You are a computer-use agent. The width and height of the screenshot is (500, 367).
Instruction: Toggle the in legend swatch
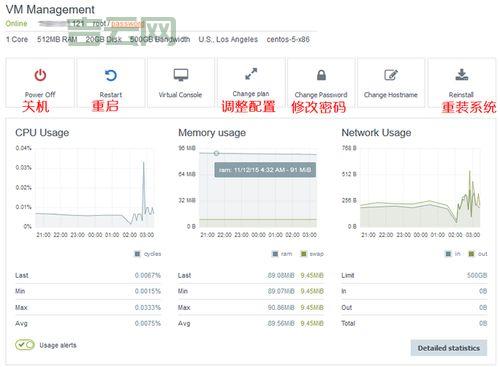point(448,254)
